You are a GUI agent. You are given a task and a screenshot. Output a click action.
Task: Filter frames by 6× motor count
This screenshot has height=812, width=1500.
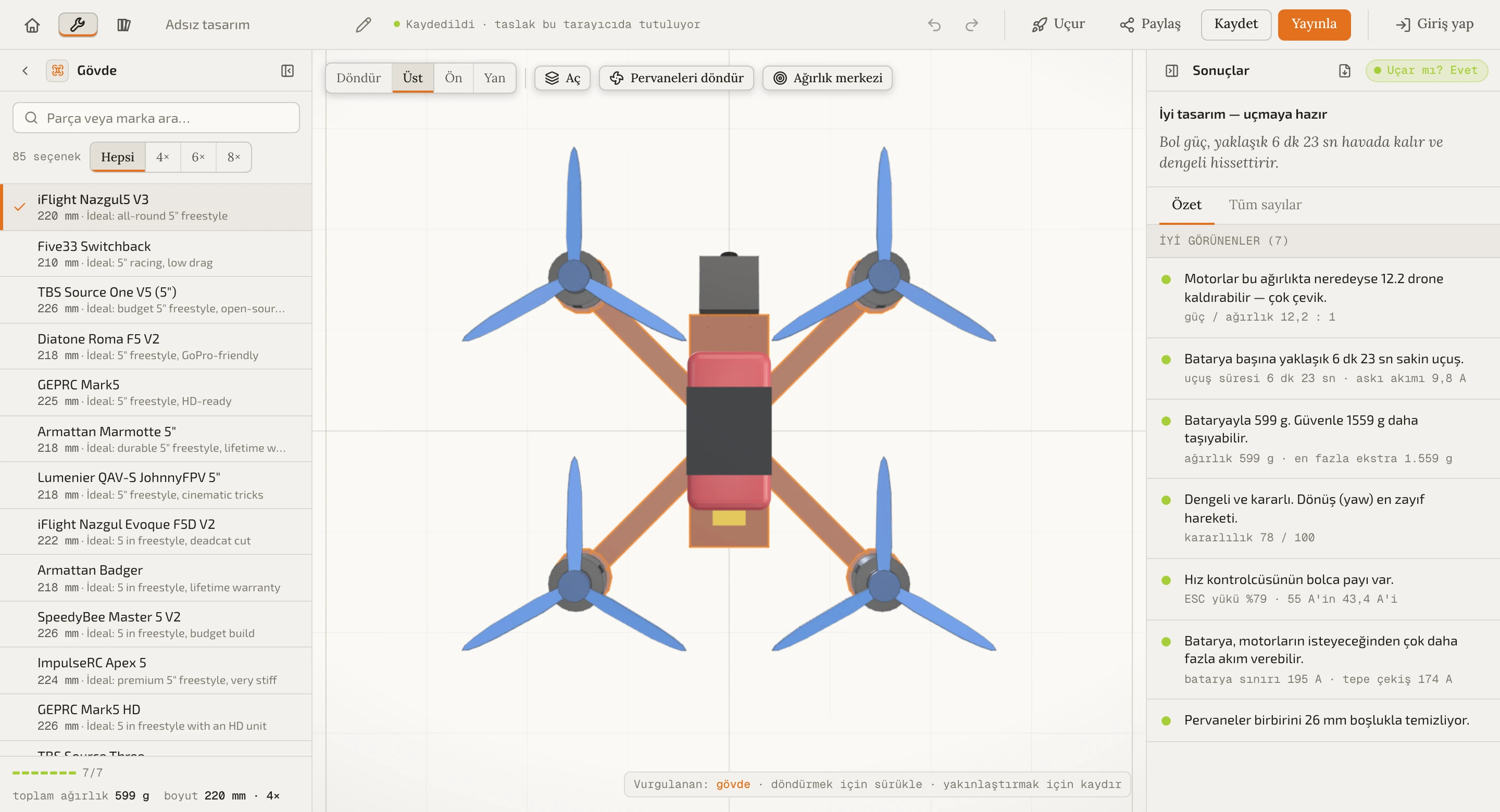[x=198, y=157]
